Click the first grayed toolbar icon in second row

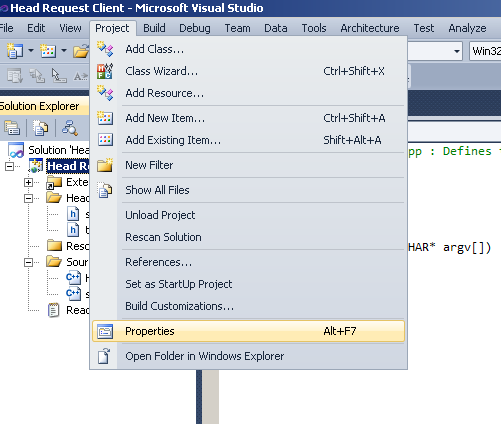point(15,76)
